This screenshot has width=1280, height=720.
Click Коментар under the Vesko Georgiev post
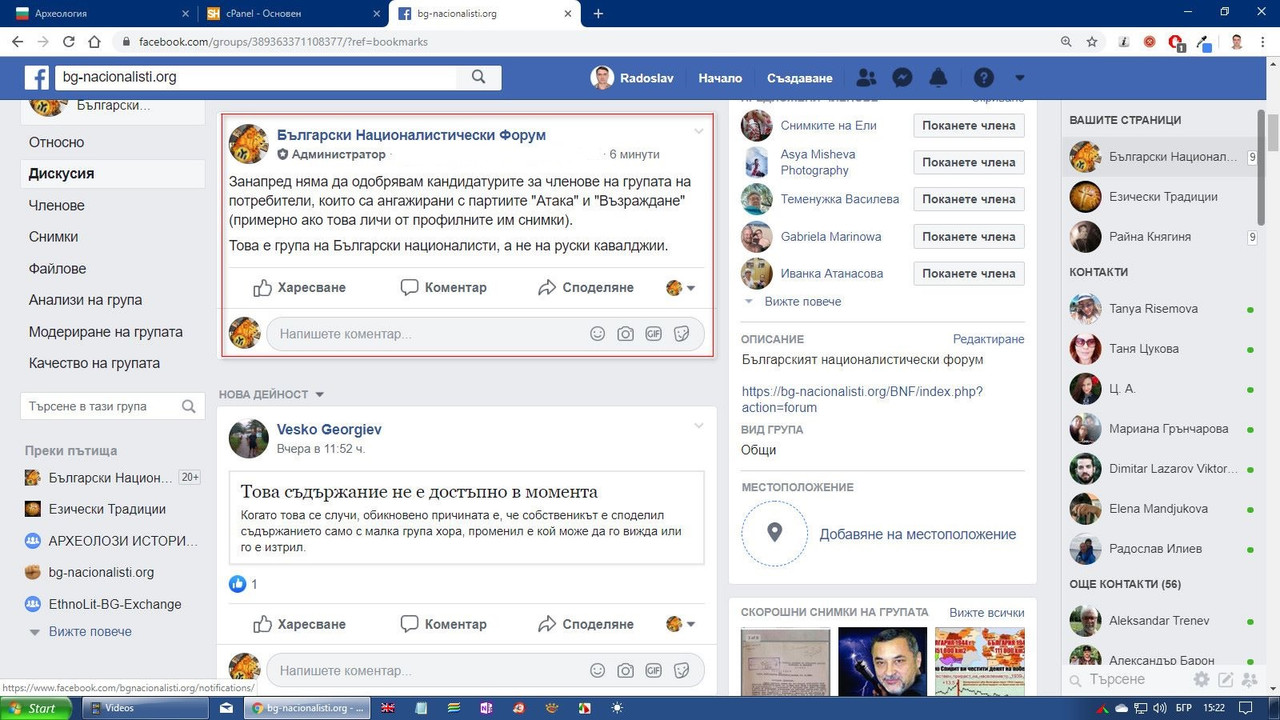[x=443, y=624]
